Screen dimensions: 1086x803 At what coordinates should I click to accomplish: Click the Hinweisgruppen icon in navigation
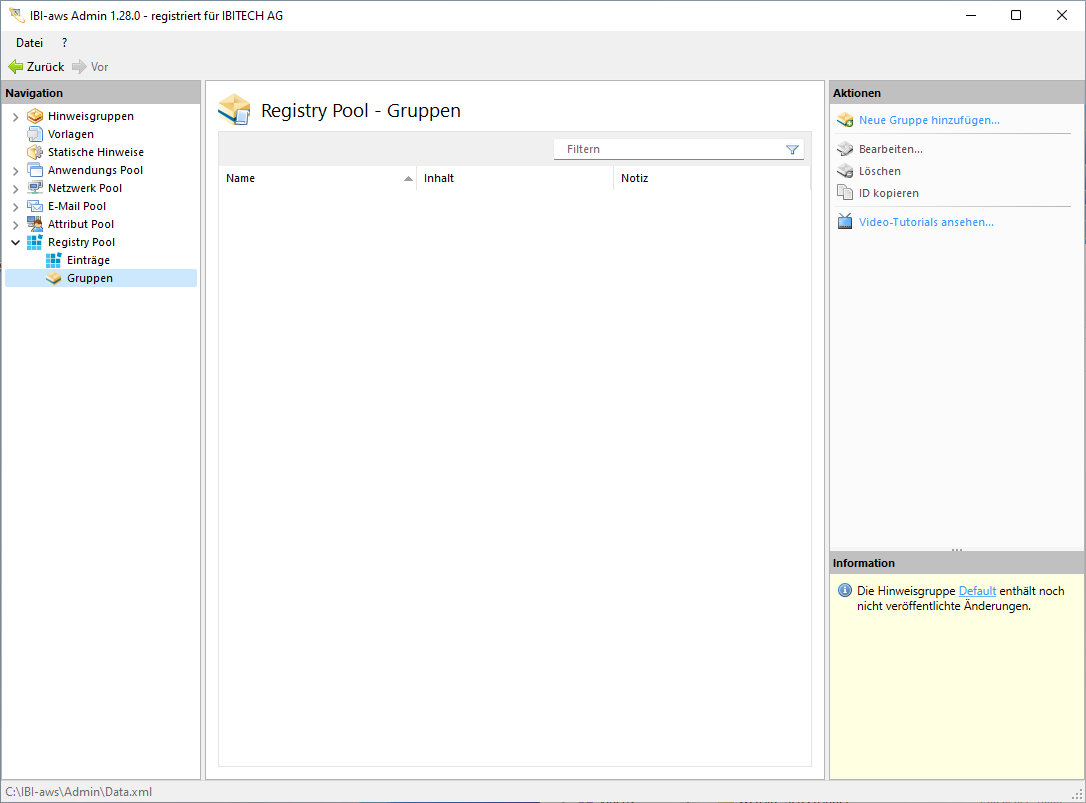click(35, 116)
